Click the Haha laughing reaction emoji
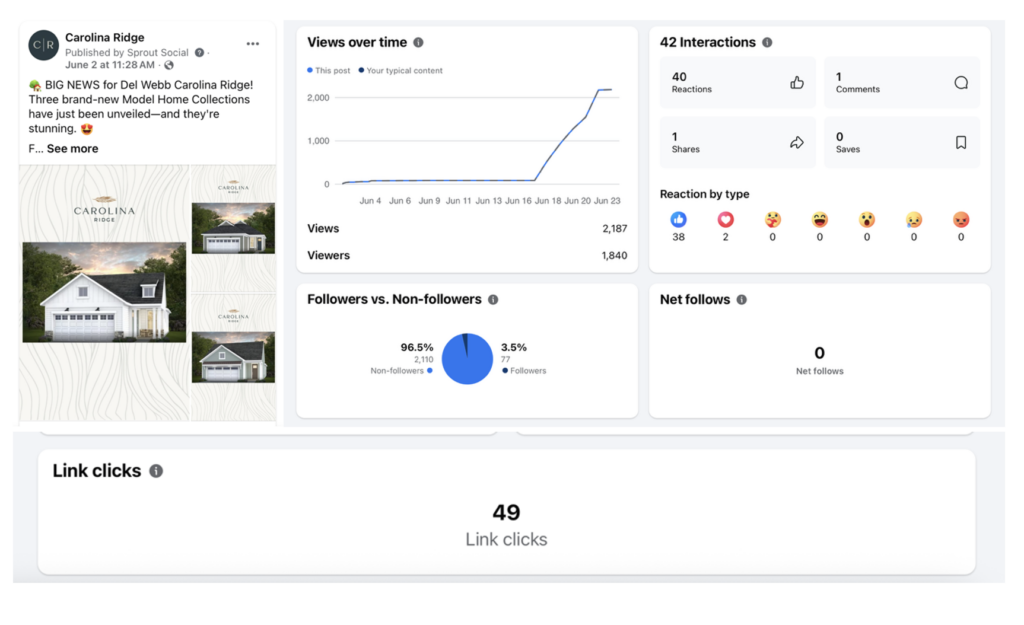This screenshot has width=1024, height=625. coord(820,219)
